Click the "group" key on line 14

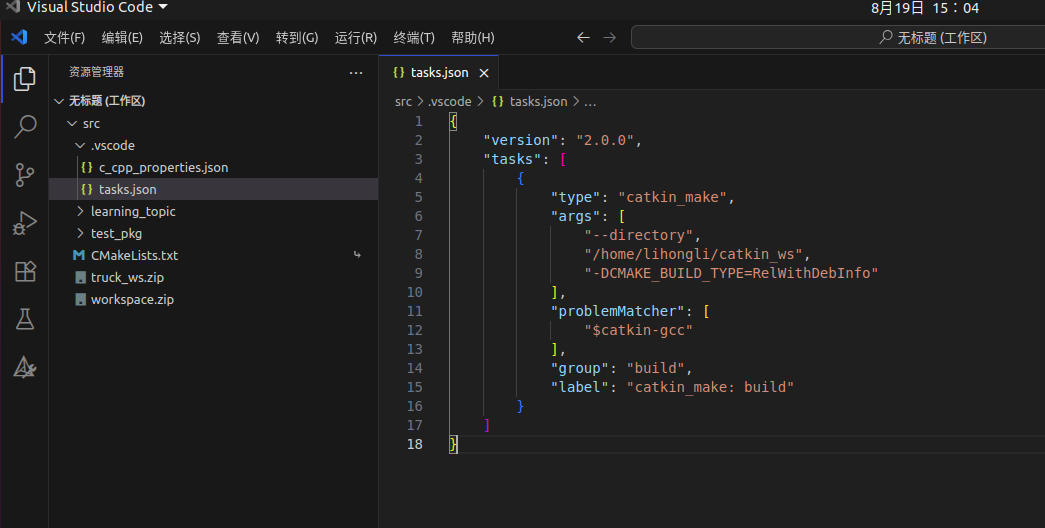tap(580, 368)
